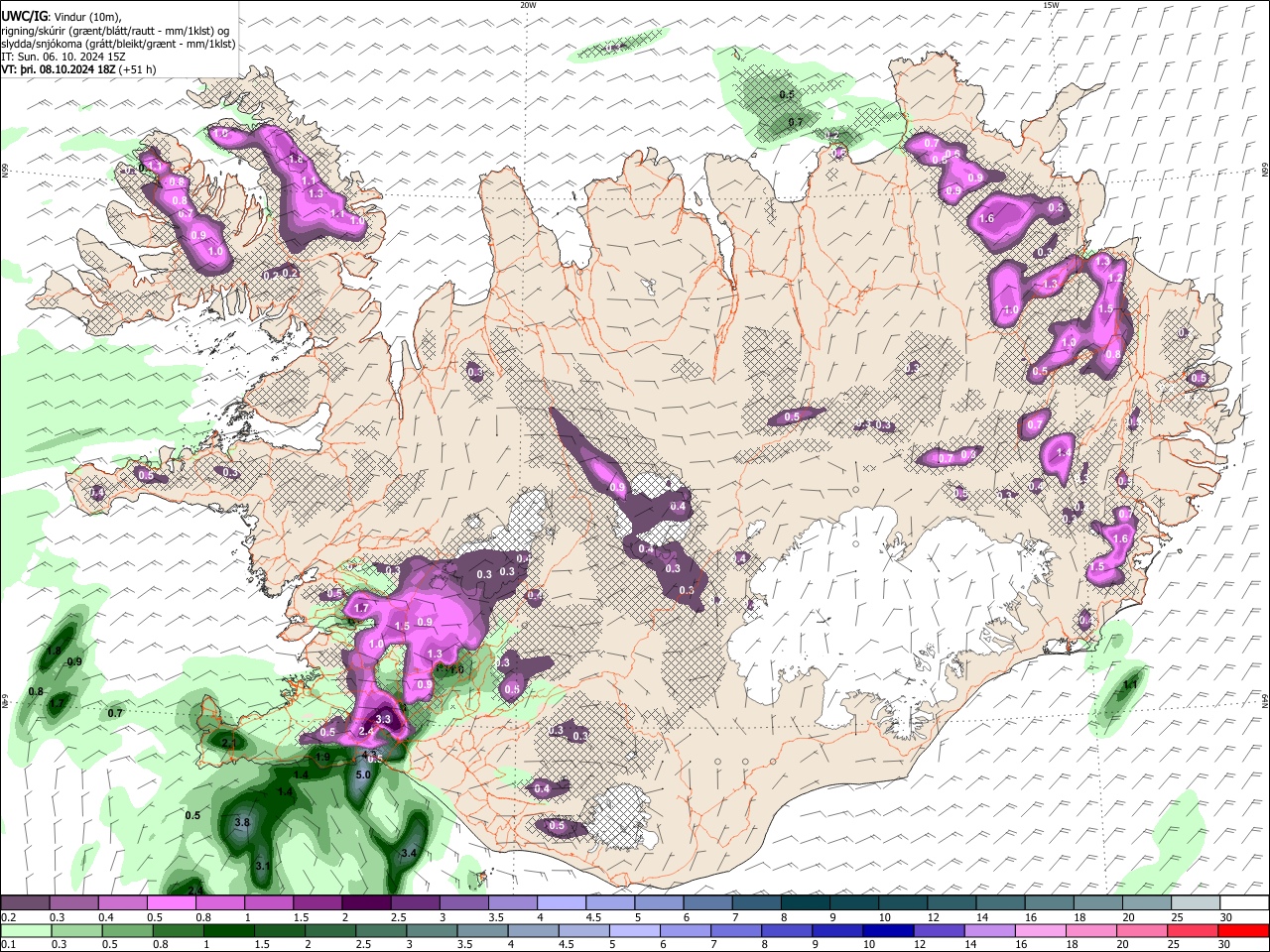
Task: Click the 'slydda/snjókoma' snow caption line
Action: pos(118,44)
